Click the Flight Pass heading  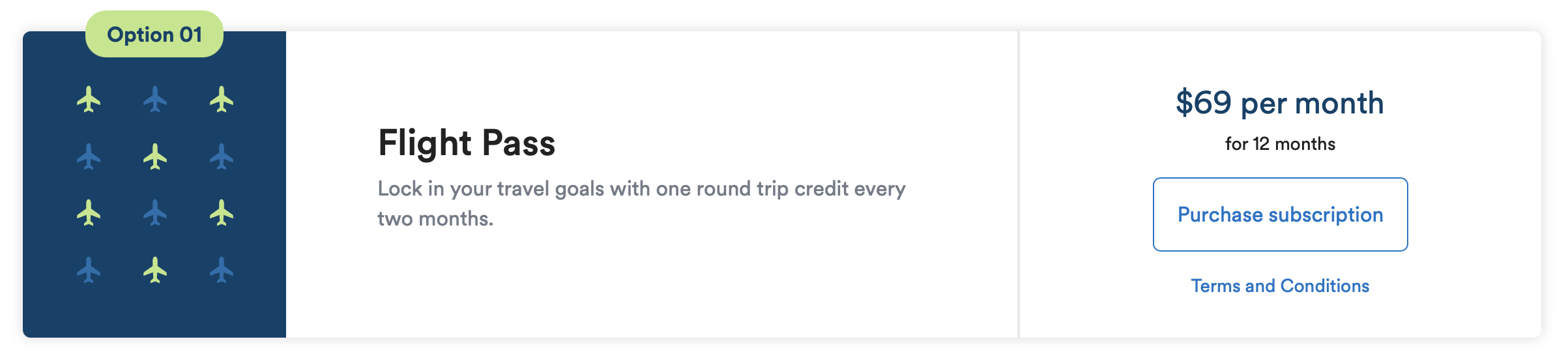467,143
